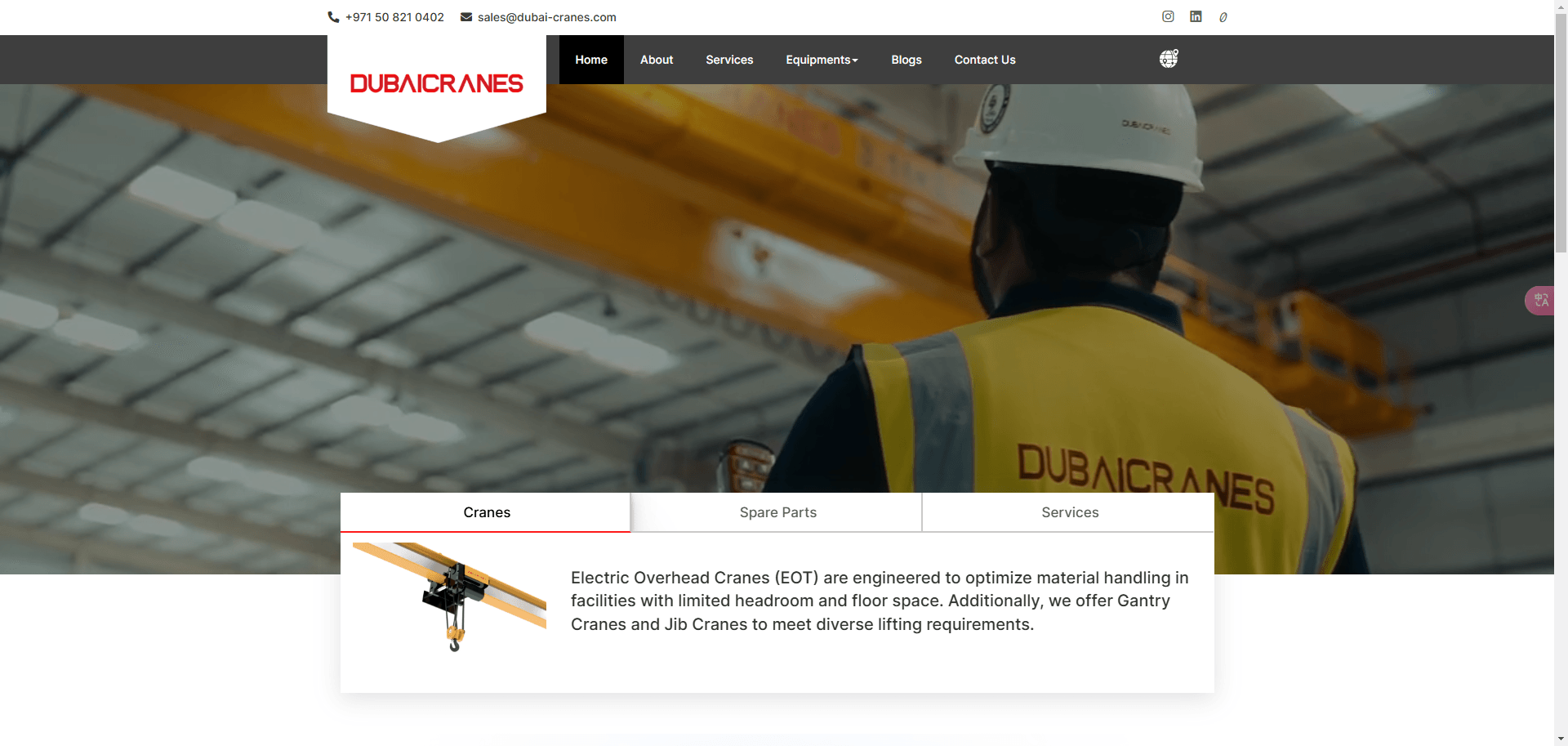Viewport: 1568px width, 746px height.
Task: Click the globe language icon in navbar
Action: coord(1169,59)
